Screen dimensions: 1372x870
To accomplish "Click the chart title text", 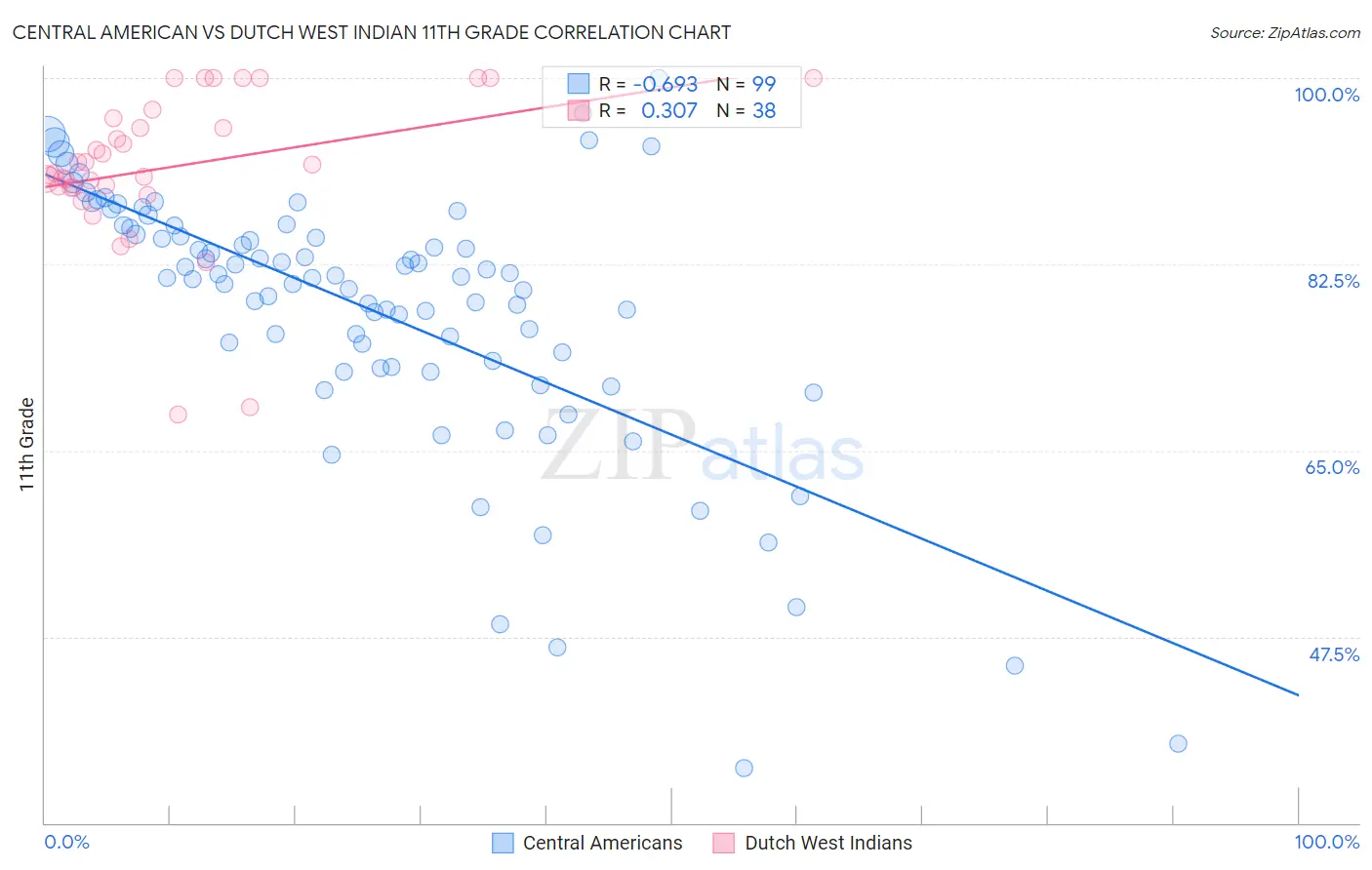I will coord(372,32).
